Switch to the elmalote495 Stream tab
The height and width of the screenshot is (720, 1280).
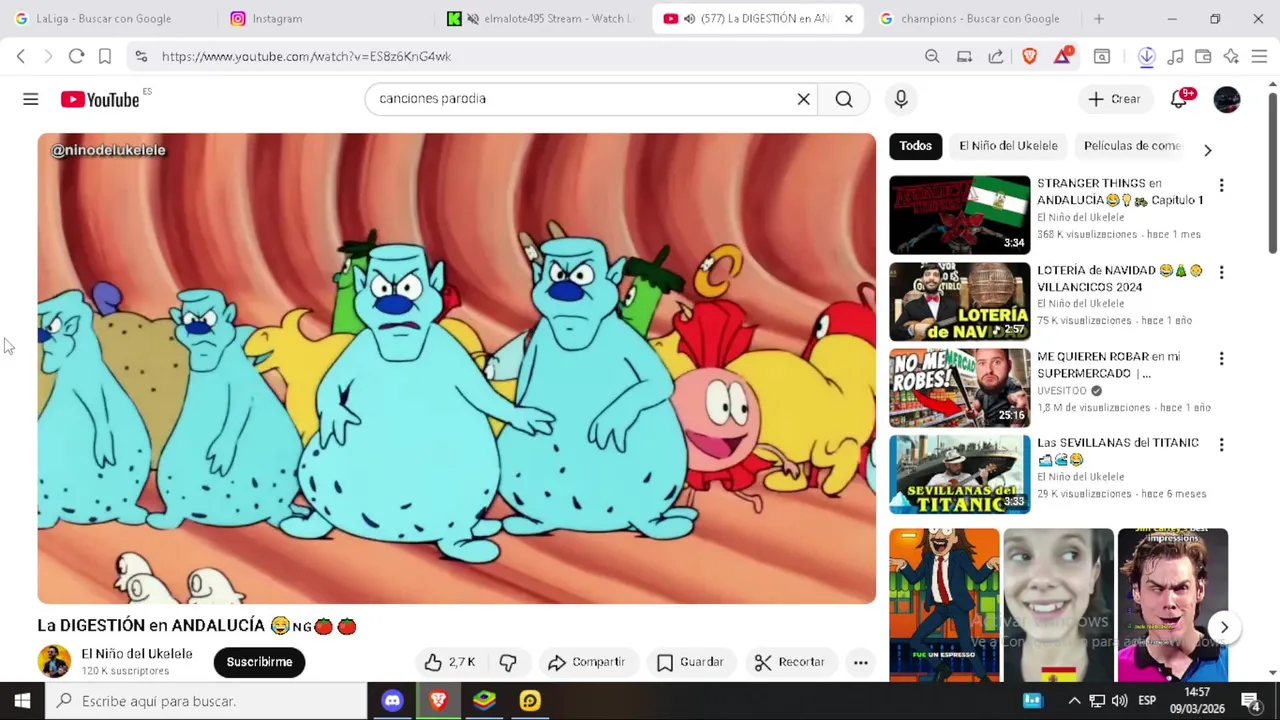click(x=542, y=18)
